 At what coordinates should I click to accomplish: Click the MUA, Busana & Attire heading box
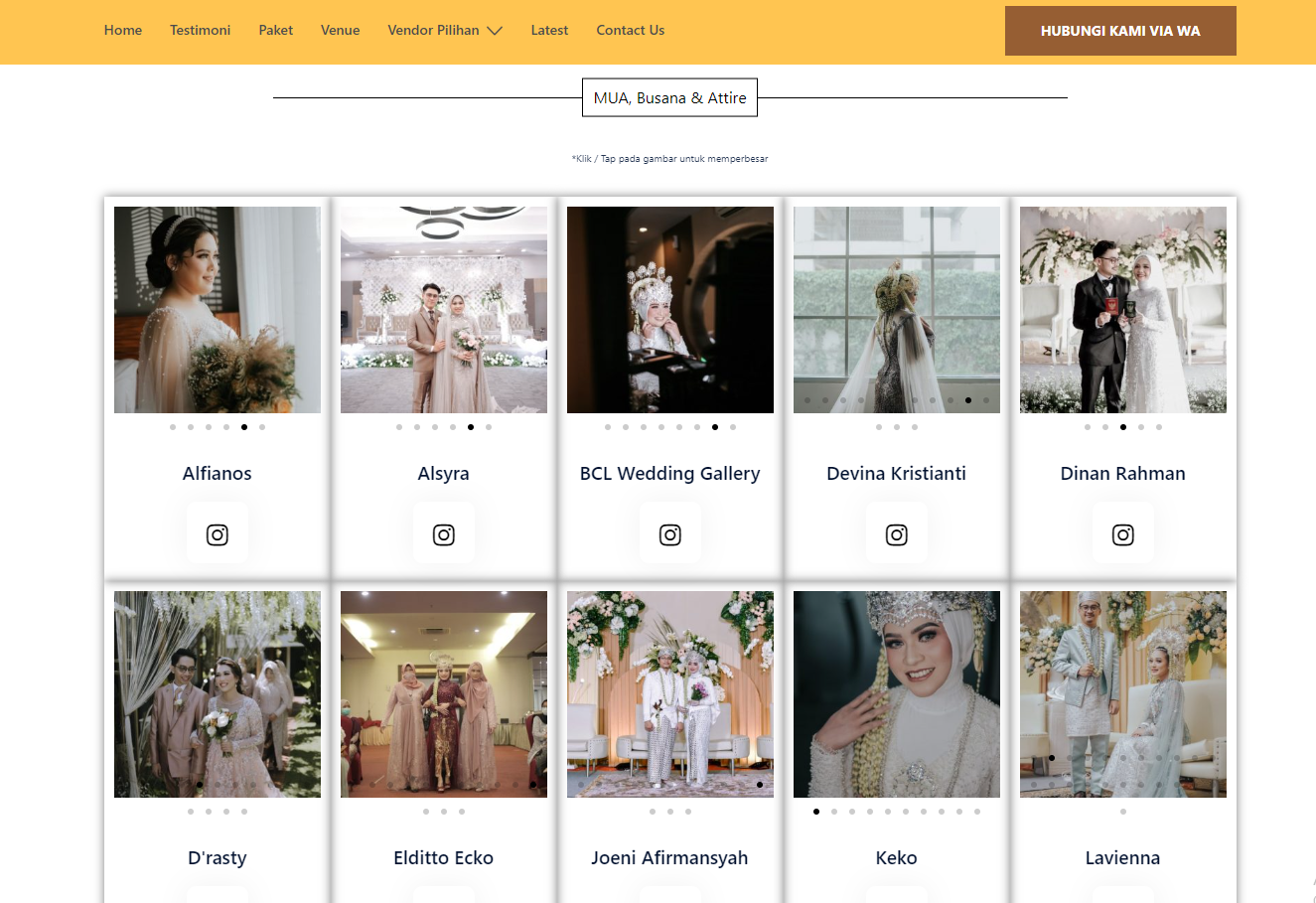669,97
